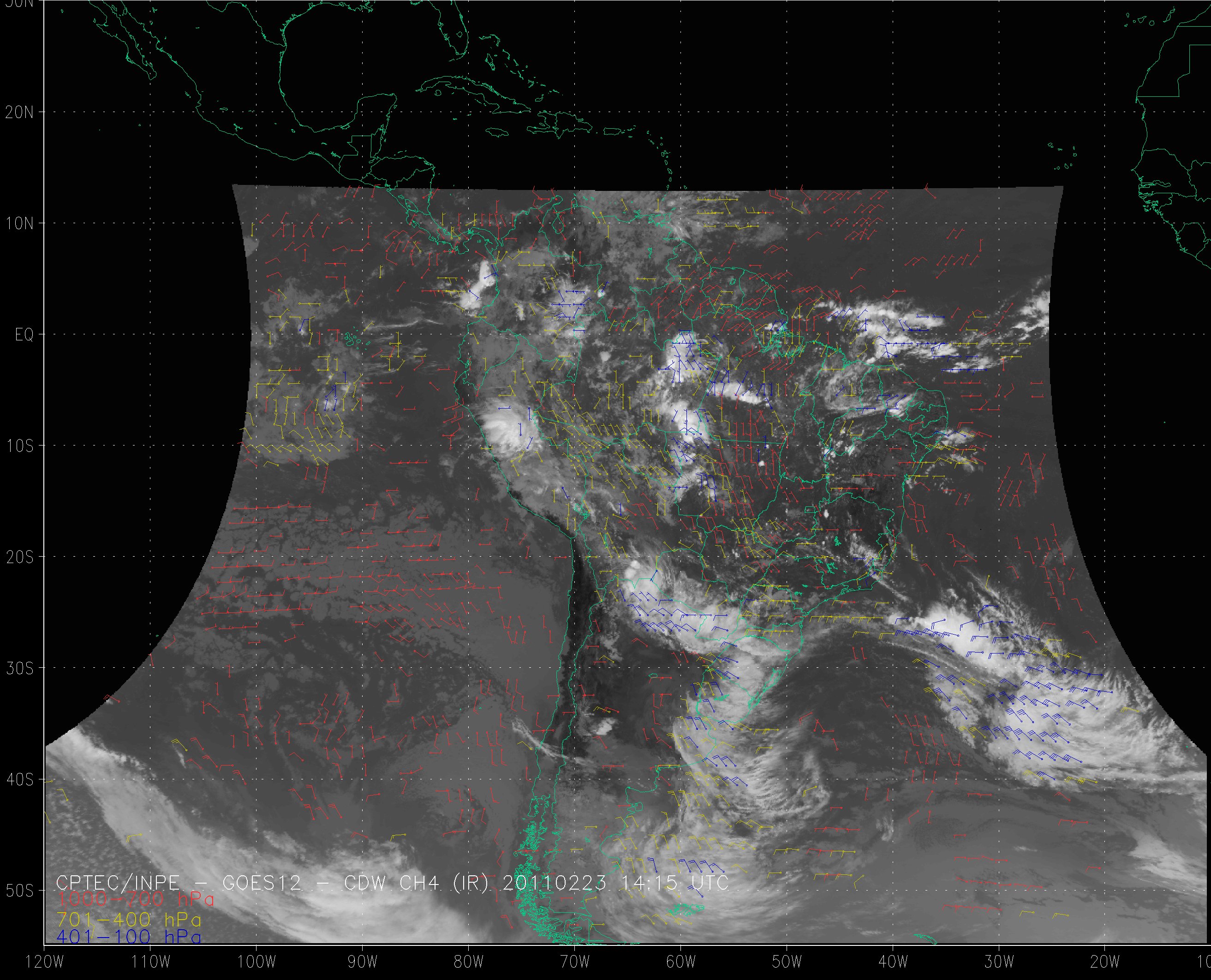The height and width of the screenshot is (980, 1211).
Task: Click the 30S latitude axis label
Action: pyautogui.click(x=19, y=668)
